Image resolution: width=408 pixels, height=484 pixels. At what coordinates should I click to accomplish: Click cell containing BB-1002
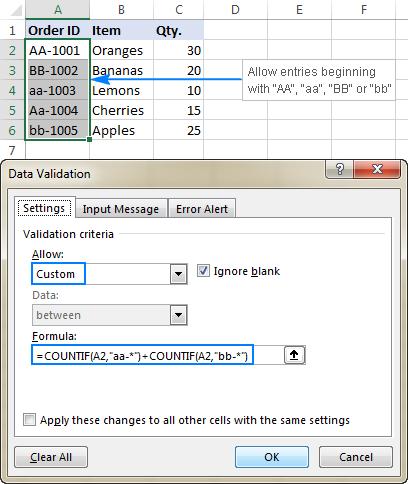point(58,70)
